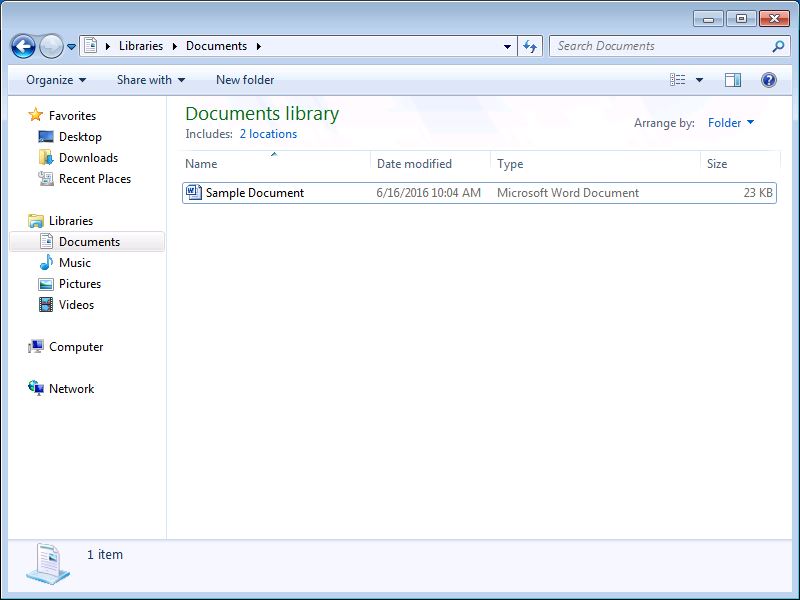Click the Network globe icon
The width and height of the screenshot is (800, 600).
point(36,388)
